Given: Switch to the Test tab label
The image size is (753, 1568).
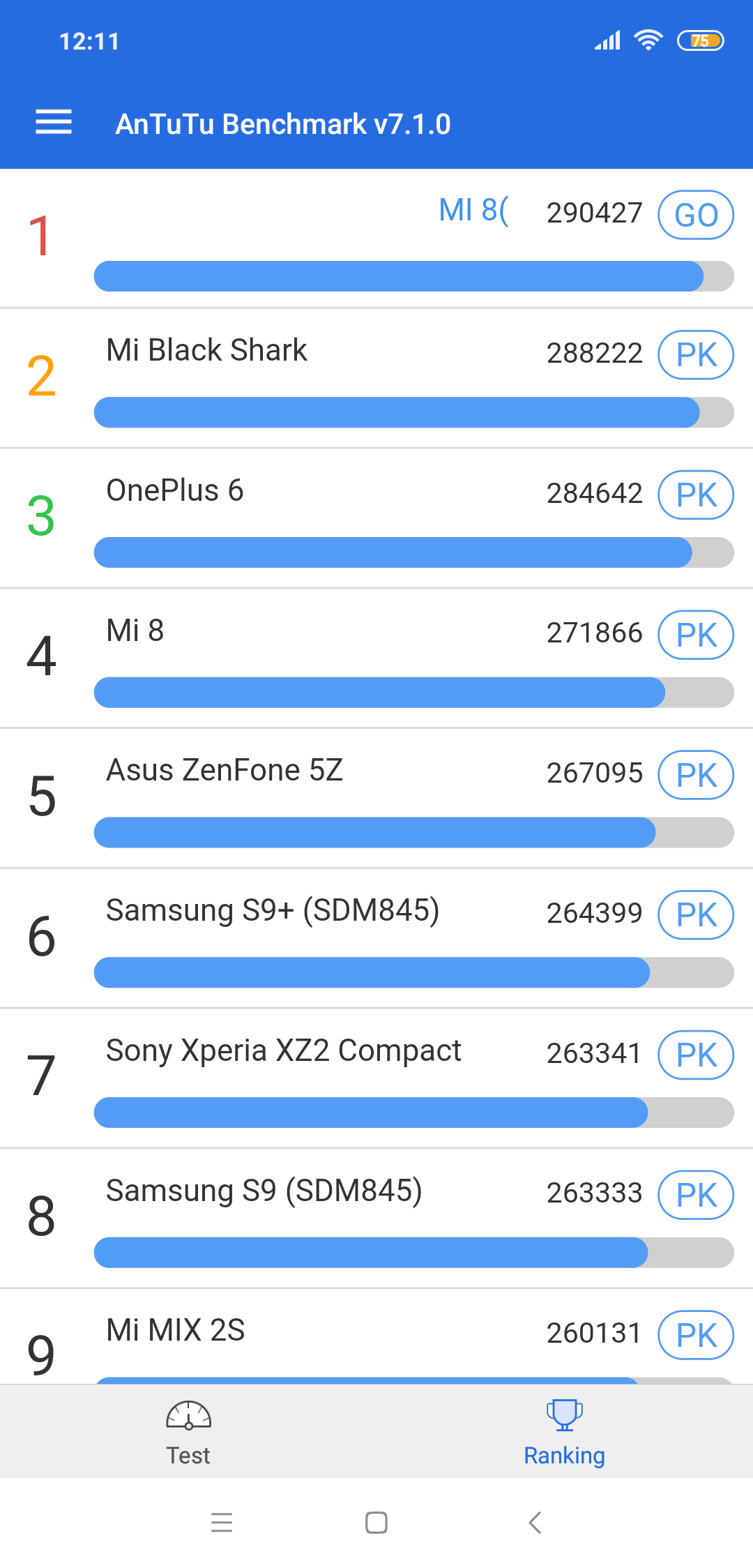Looking at the screenshot, I should click(188, 1456).
